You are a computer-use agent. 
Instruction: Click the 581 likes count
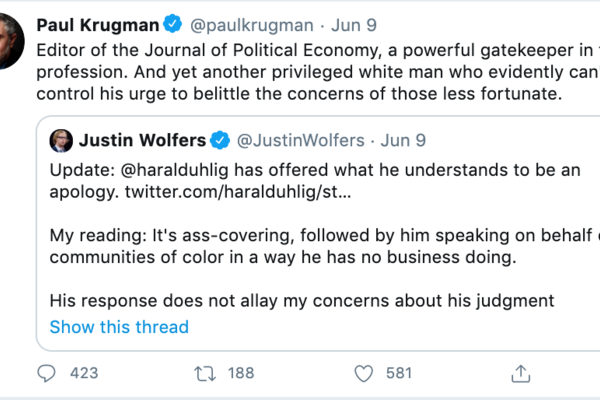click(x=399, y=373)
